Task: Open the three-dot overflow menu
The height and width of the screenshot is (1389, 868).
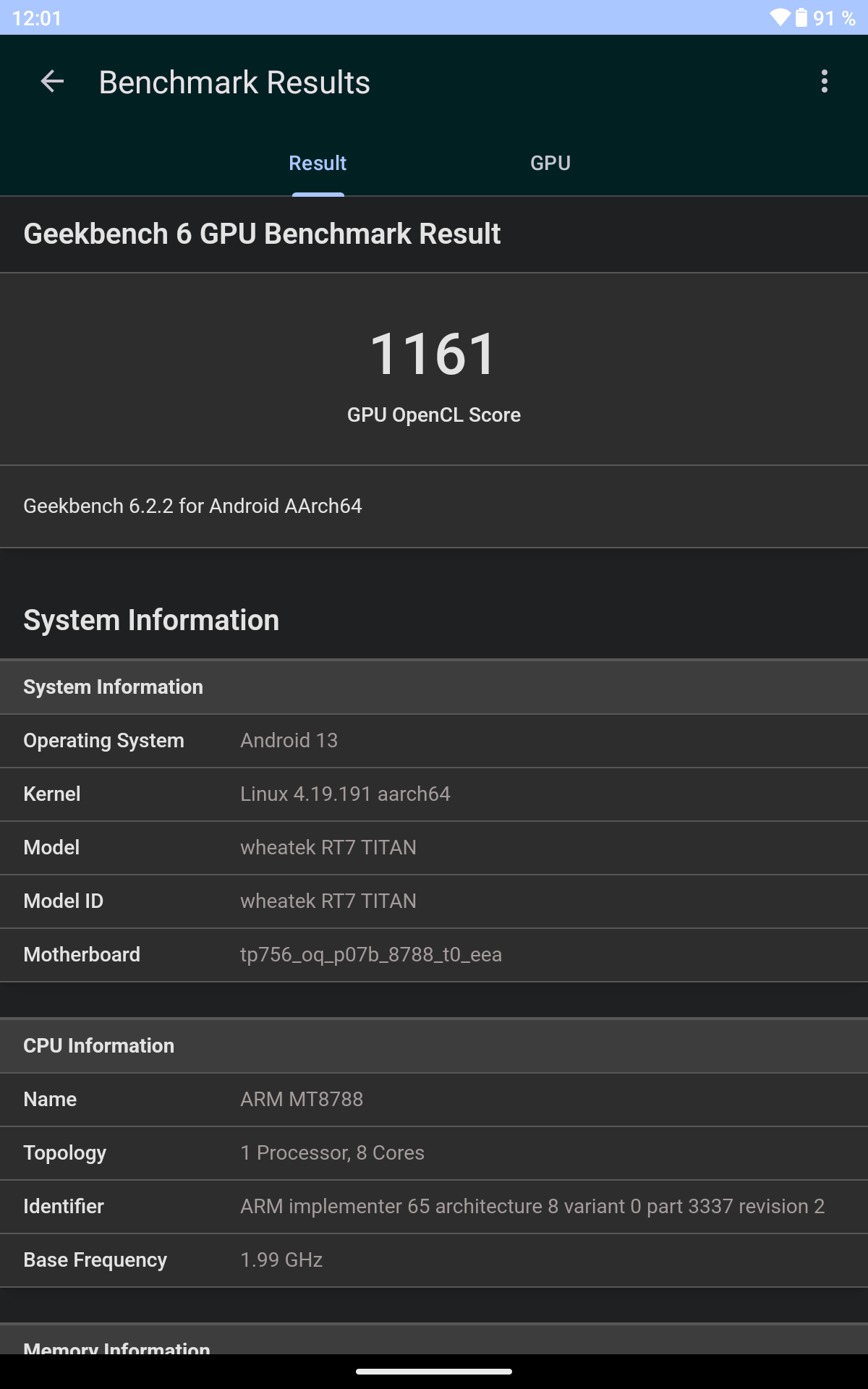Action: pyautogui.click(x=824, y=82)
